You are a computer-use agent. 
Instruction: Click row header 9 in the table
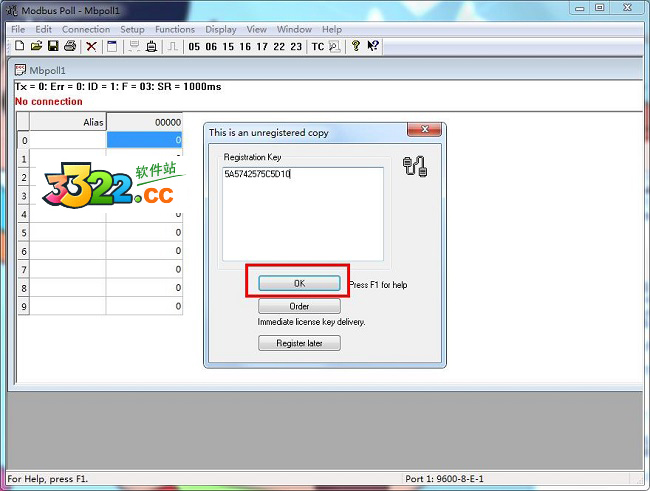(24, 306)
